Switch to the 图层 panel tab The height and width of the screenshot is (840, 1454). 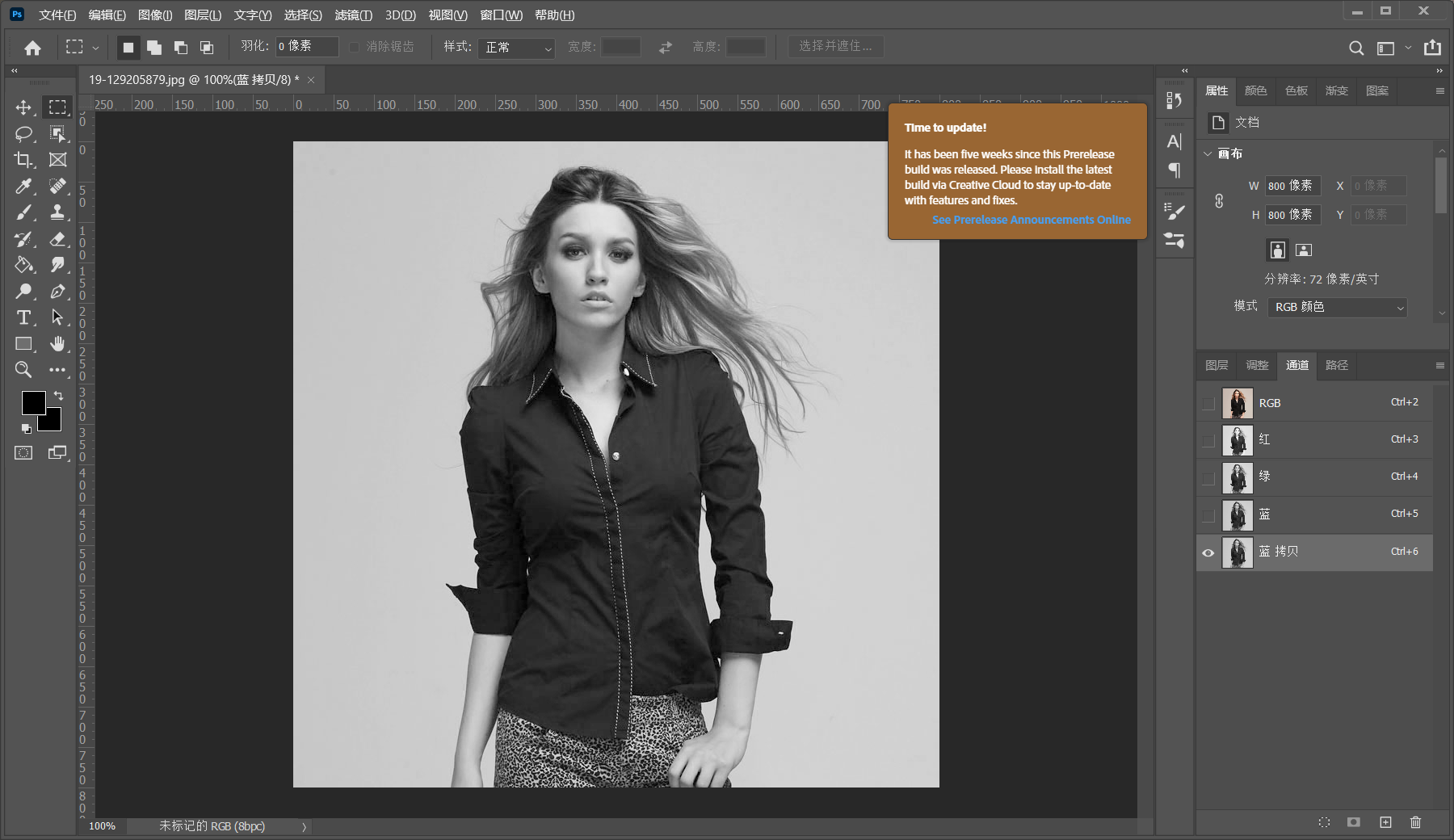1217,365
